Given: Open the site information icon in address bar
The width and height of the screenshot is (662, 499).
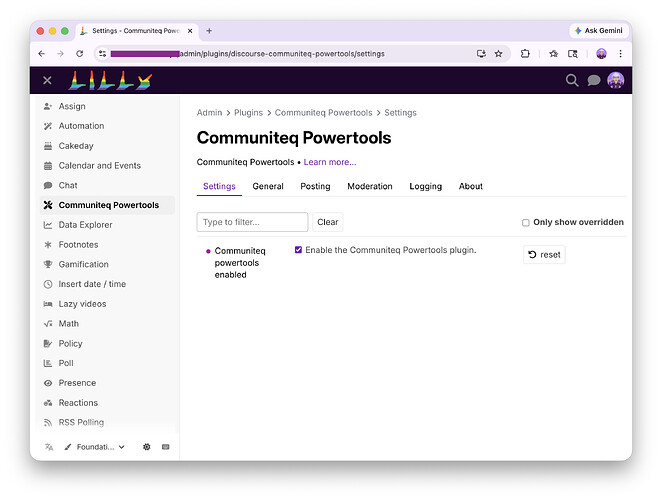Looking at the screenshot, I should click(x=102, y=54).
